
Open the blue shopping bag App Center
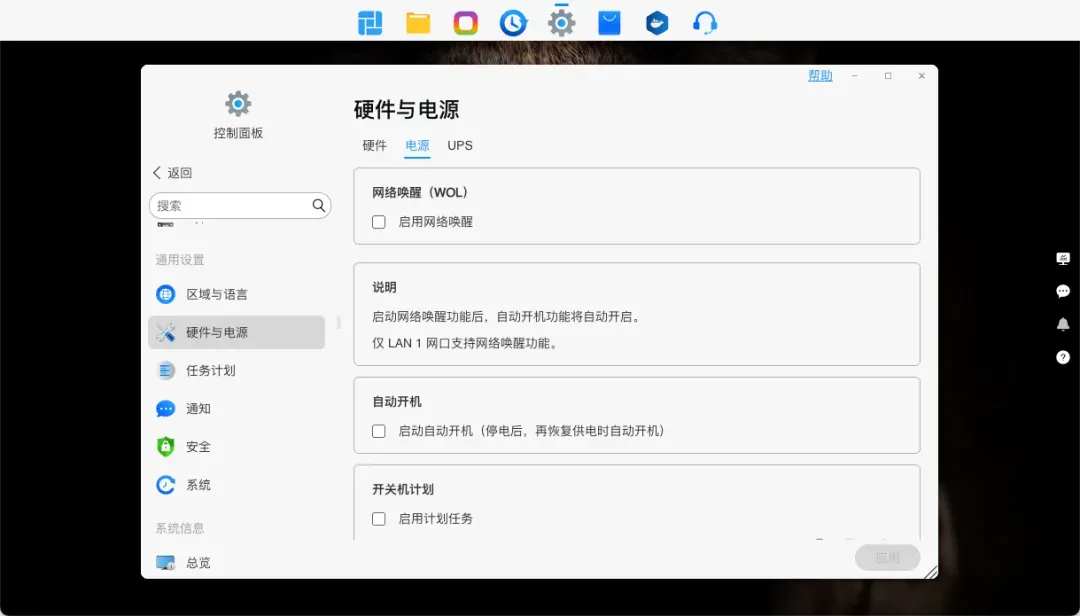pos(609,23)
